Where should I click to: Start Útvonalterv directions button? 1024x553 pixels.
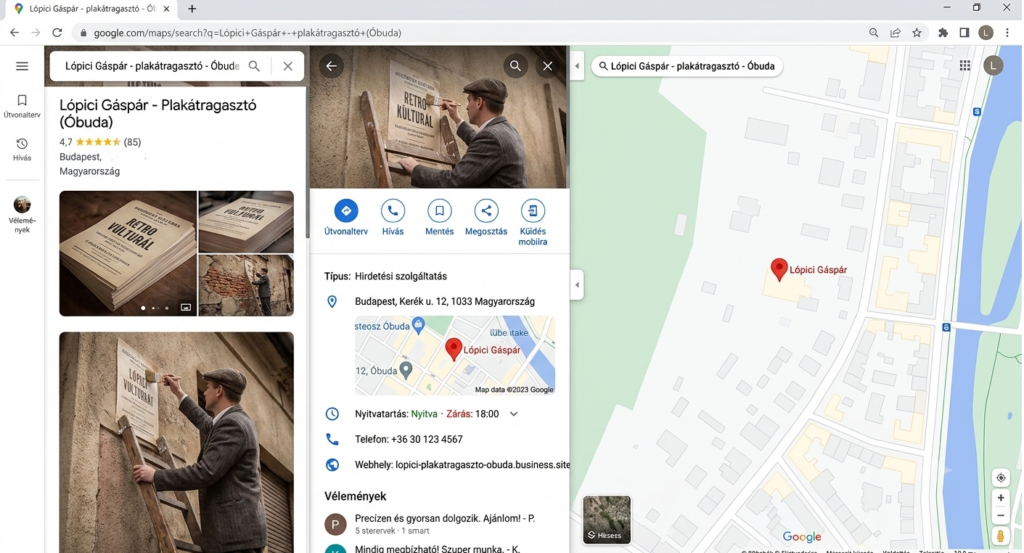[346, 217]
